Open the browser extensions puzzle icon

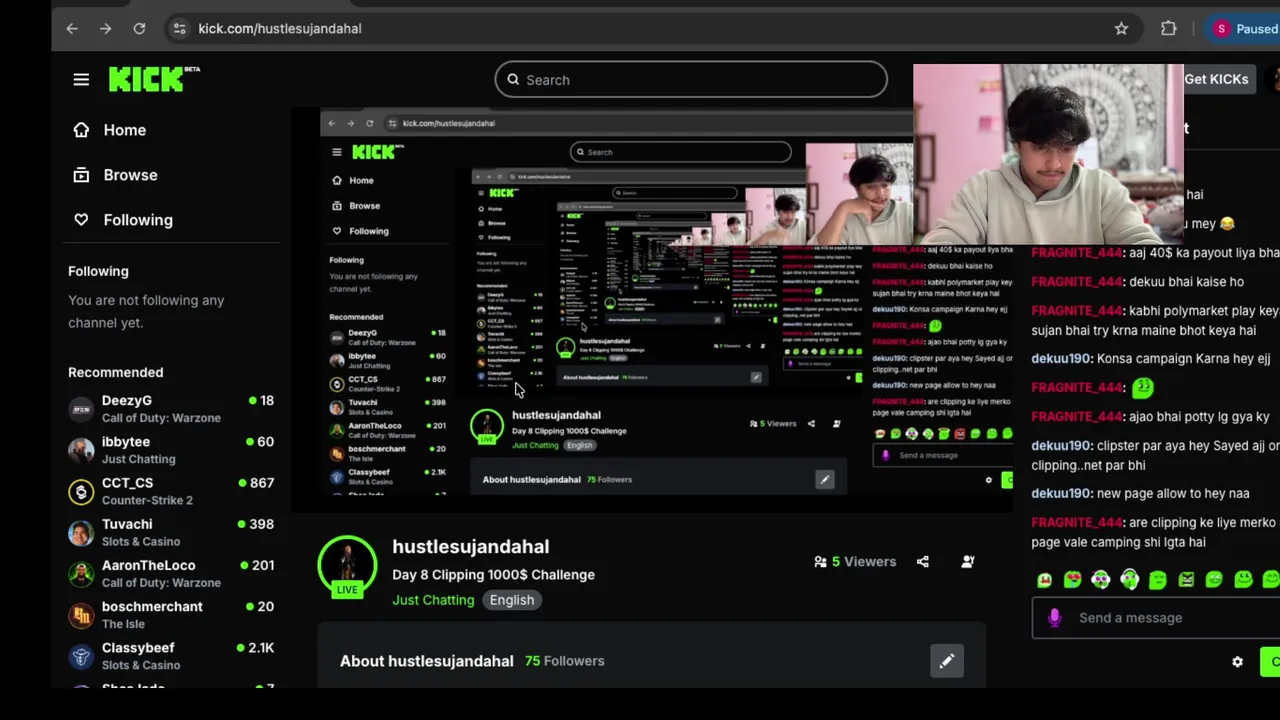(1168, 29)
